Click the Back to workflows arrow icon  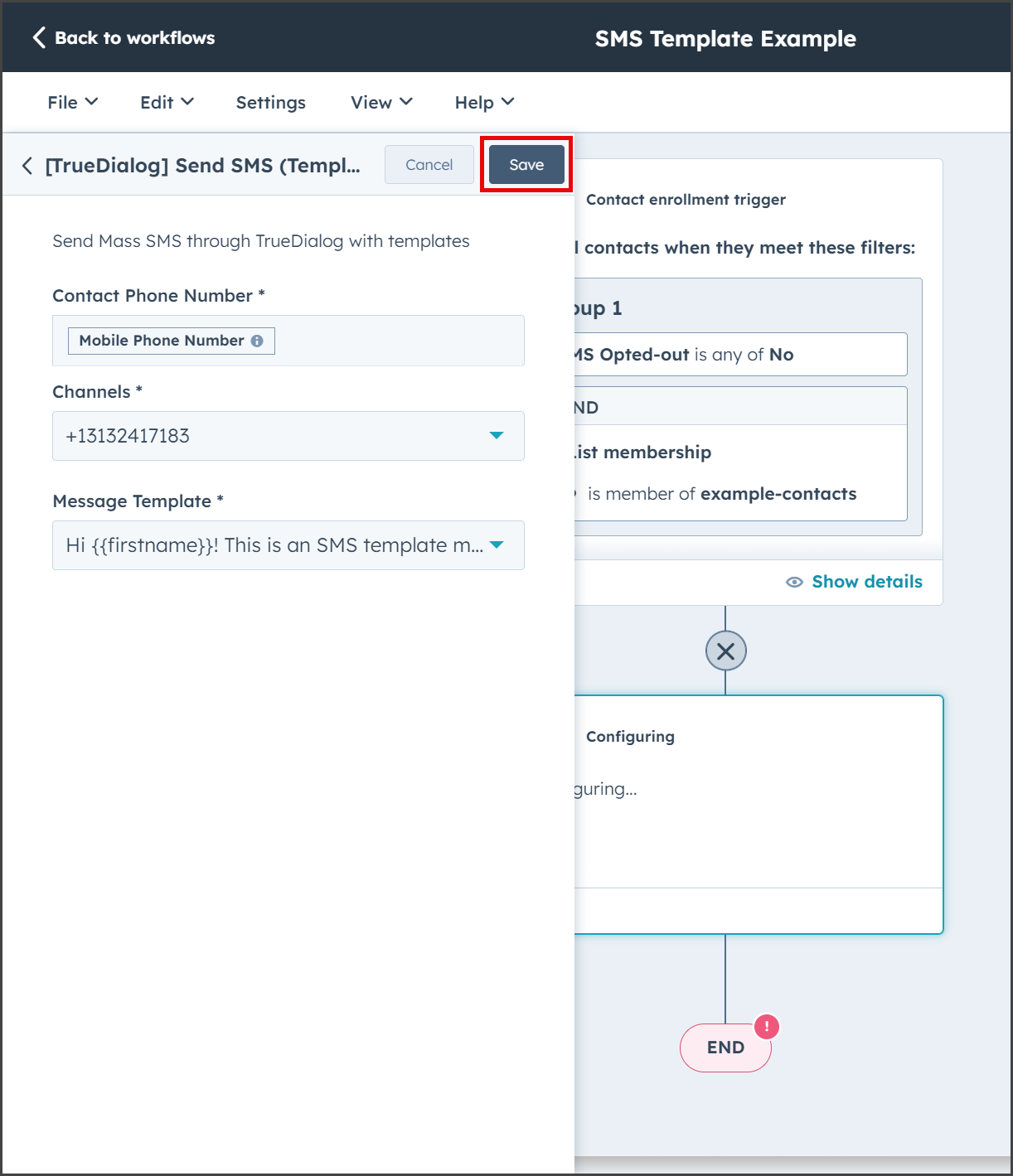tap(38, 37)
